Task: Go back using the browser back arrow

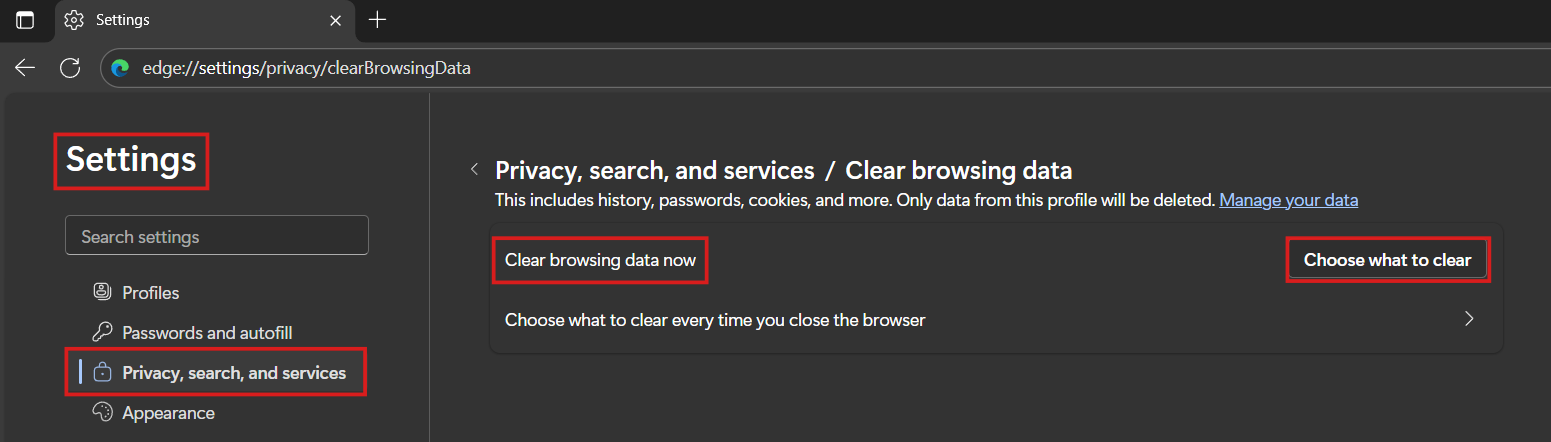Action: [25, 68]
